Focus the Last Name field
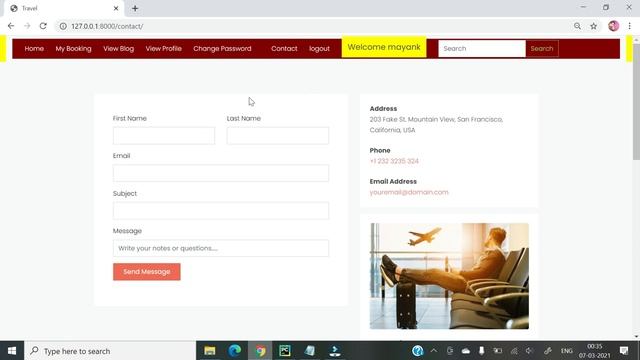640x360 pixels. click(278, 136)
